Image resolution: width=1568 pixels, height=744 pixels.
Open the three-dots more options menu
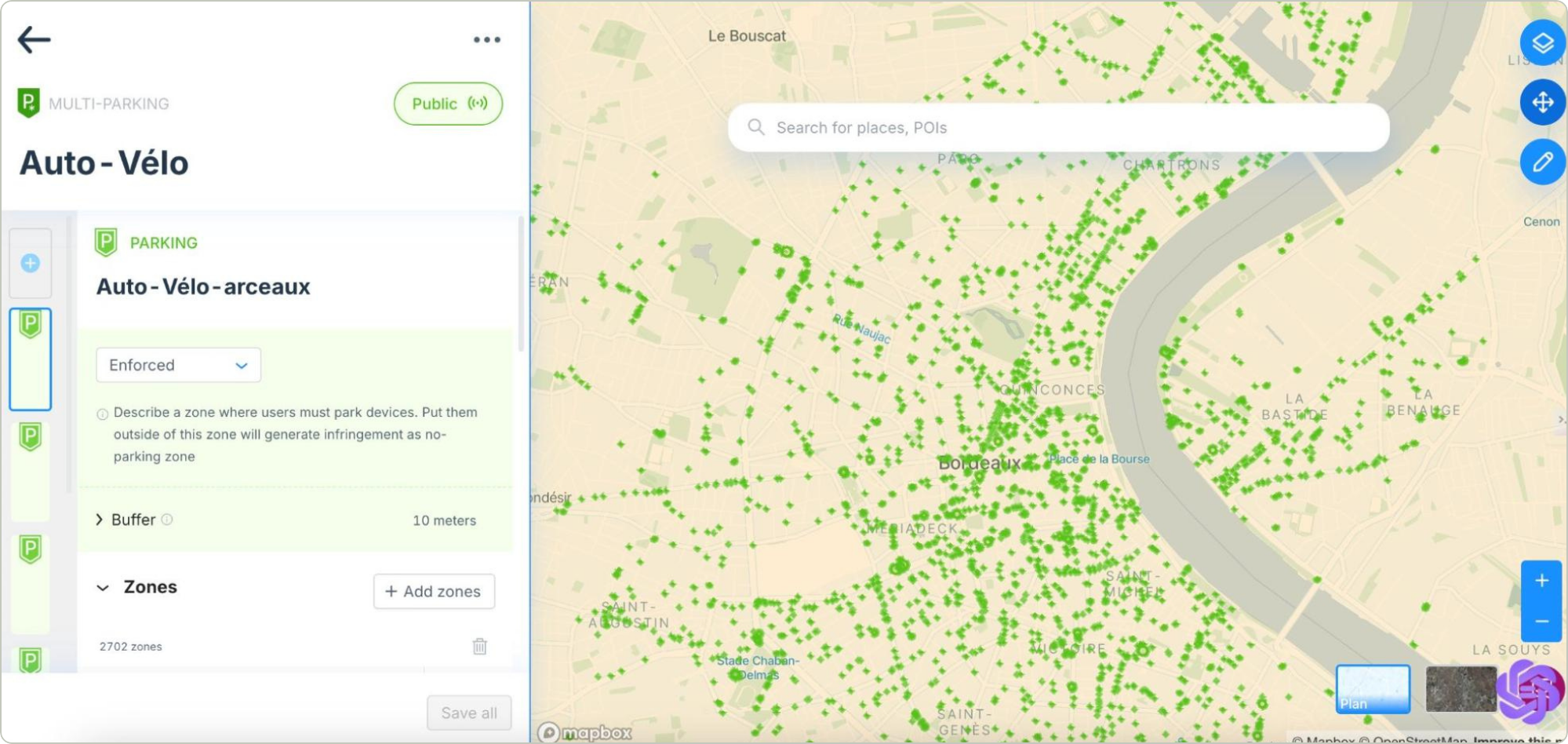(486, 40)
